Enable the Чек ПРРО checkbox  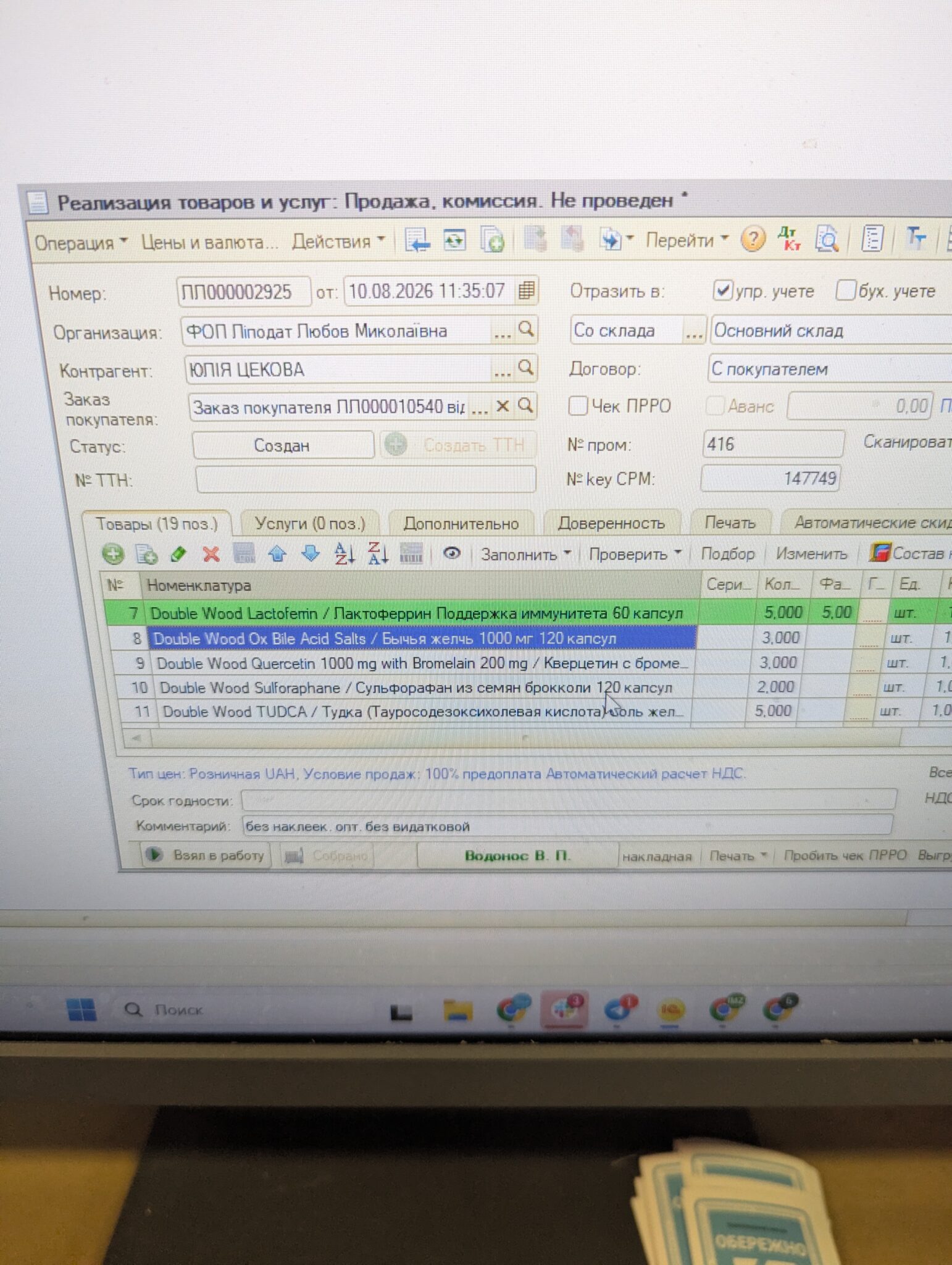578,406
